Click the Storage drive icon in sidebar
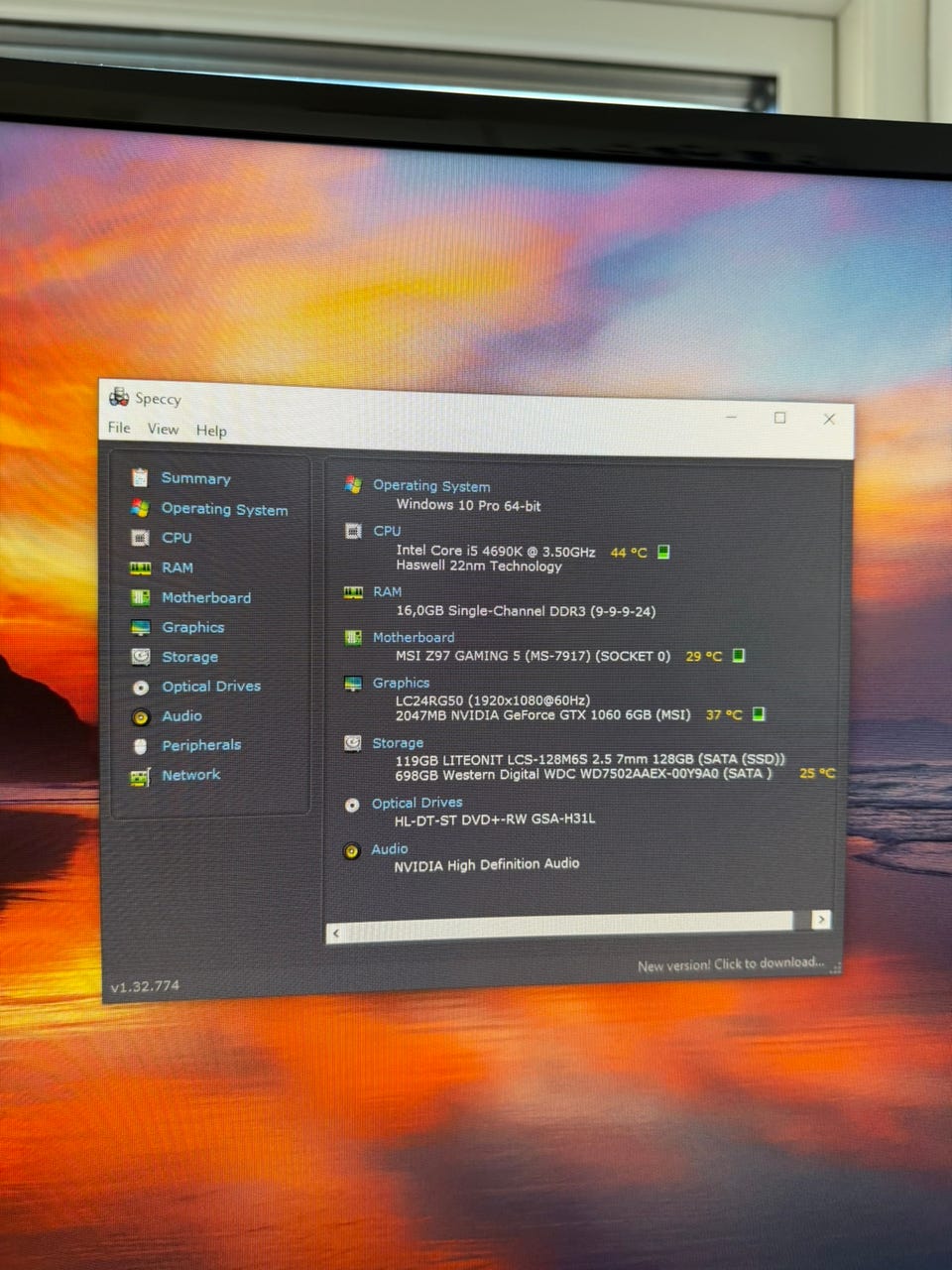This screenshot has height=1270, width=952. pos(141,657)
